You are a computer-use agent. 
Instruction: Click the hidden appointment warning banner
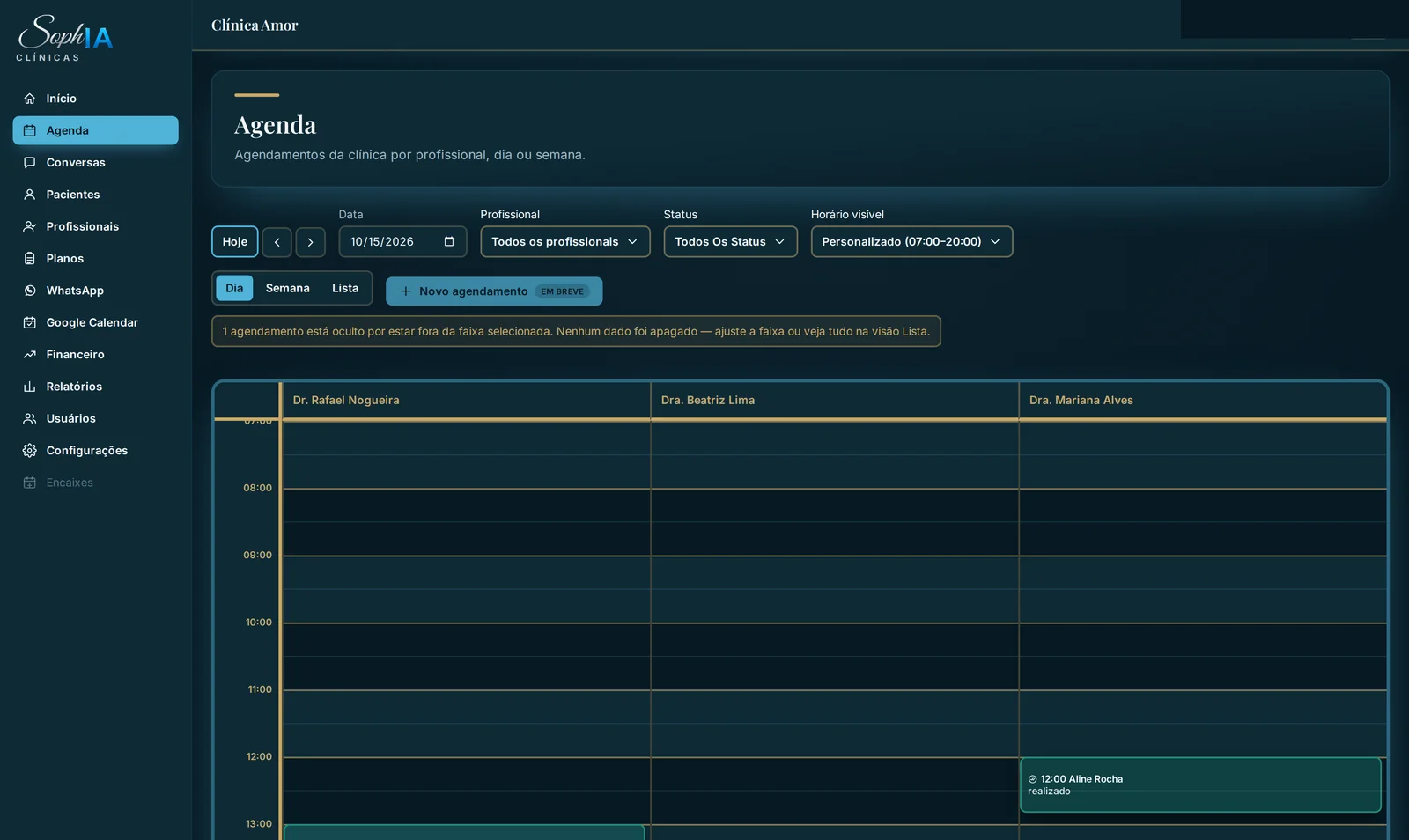point(576,331)
